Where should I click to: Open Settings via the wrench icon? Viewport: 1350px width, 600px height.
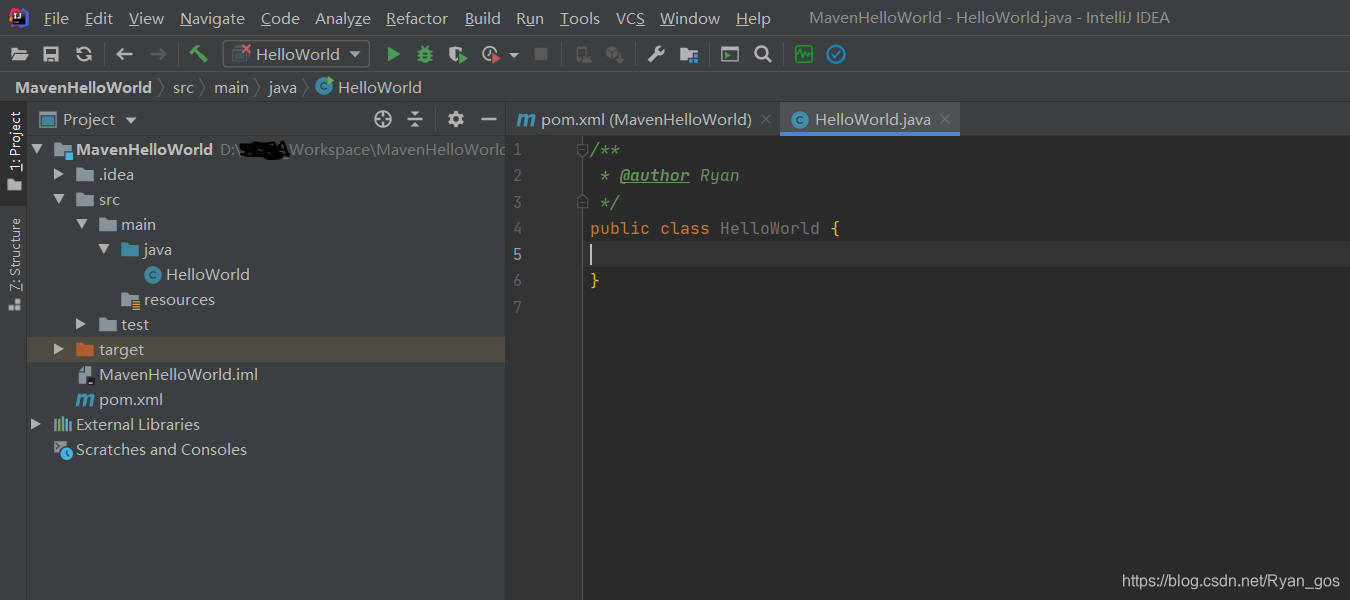coord(656,54)
